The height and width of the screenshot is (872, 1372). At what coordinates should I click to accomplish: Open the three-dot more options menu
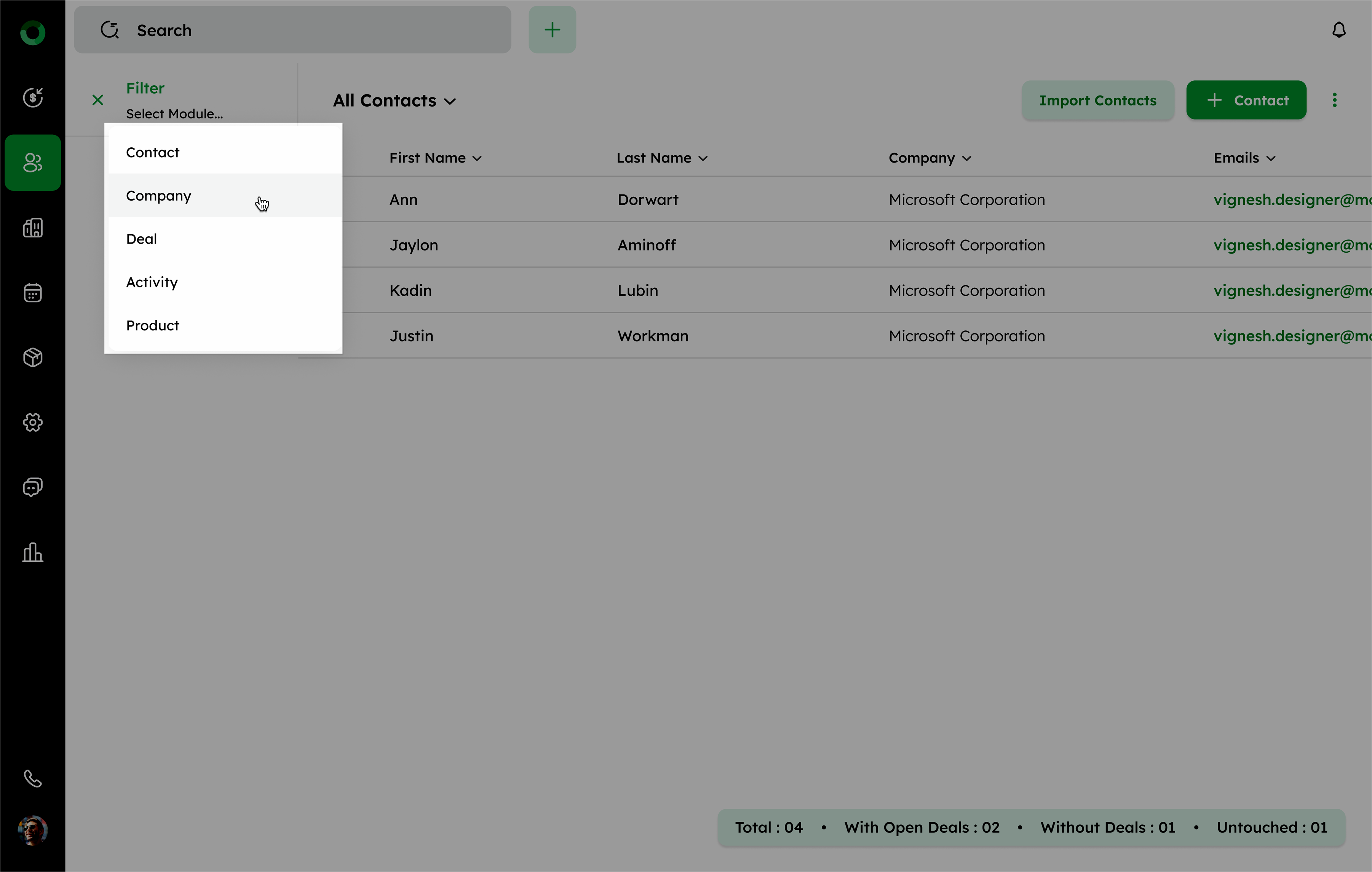pos(1334,100)
